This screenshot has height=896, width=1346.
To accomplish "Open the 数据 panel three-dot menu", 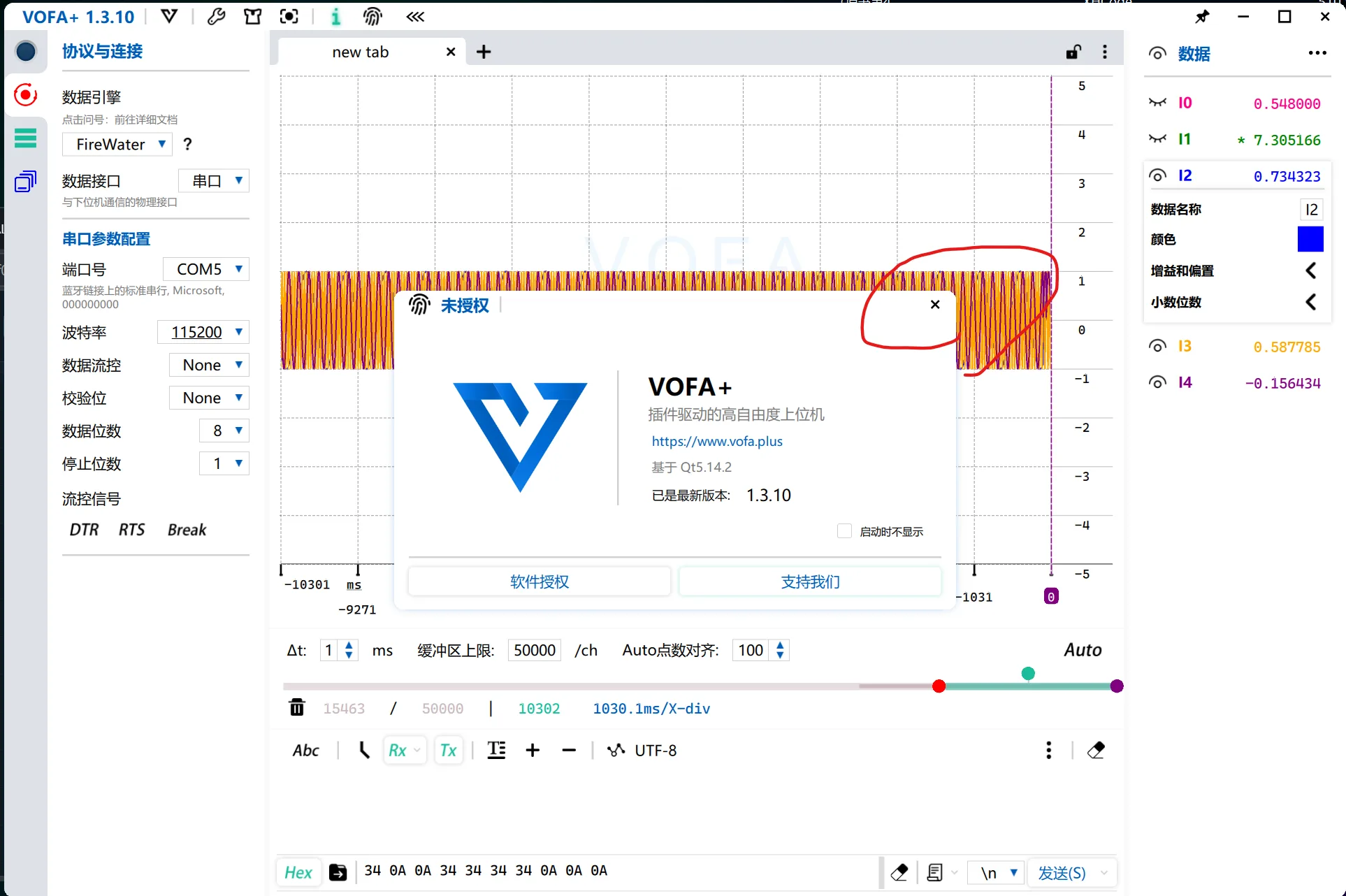I will point(1317,53).
